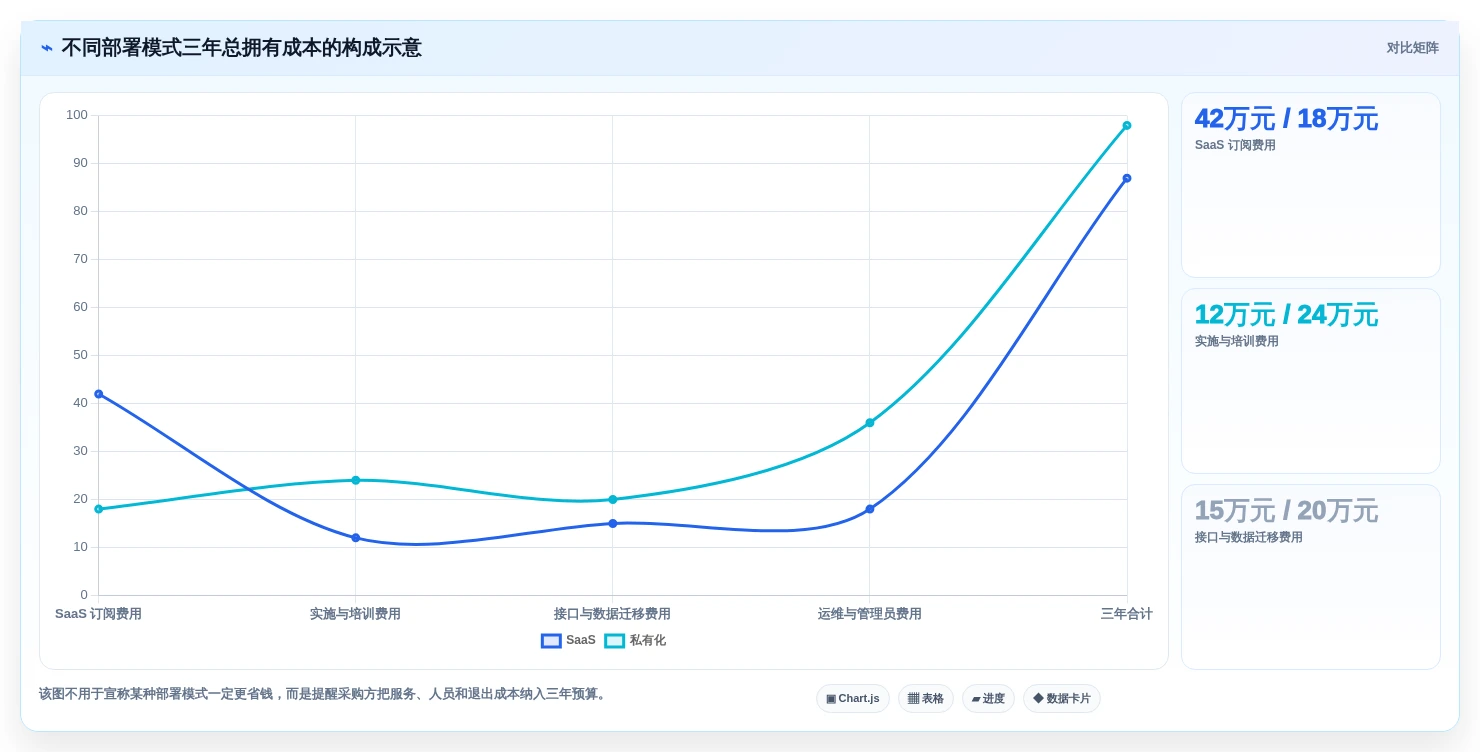The image size is (1480, 752).
Task: Click the y-axis value 50
Action: [80, 355]
